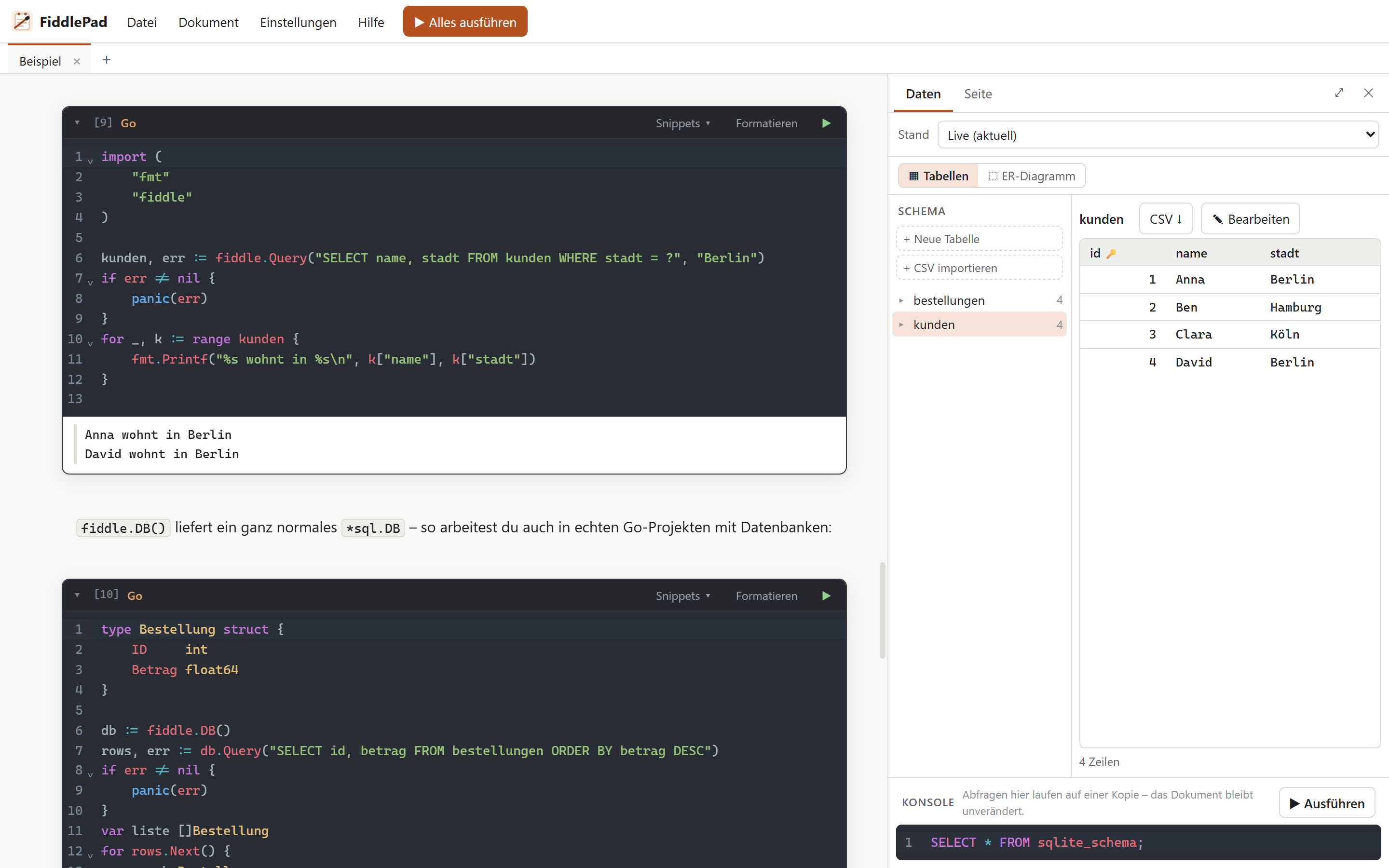Viewport: 1389px width, 868px height.
Task: Open the Datei menu
Action: 142,22
